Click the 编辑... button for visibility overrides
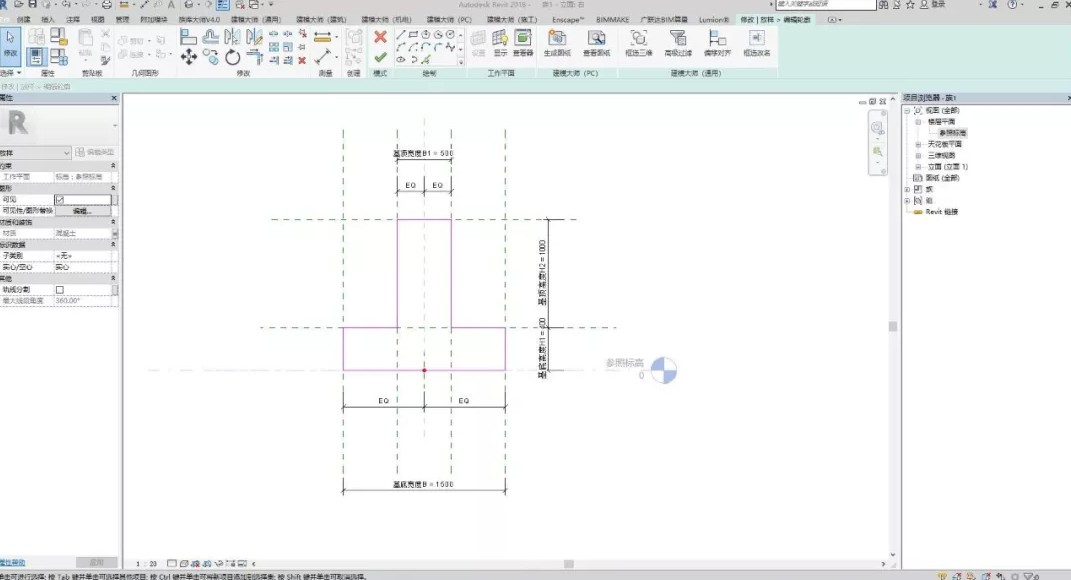1071x580 pixels. click(82, 211)
